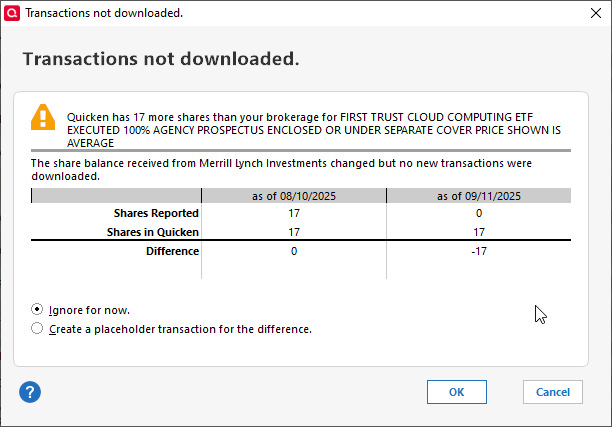The height and width of the screenshot is (427, 612).
Task: Maximize the dialog window
Action: 543,13
